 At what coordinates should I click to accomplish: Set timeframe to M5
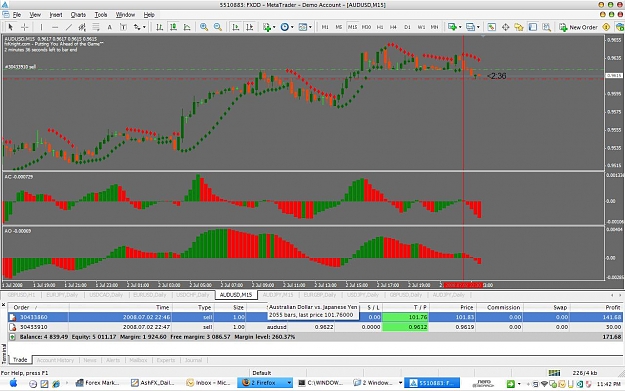tap(338, 27)
